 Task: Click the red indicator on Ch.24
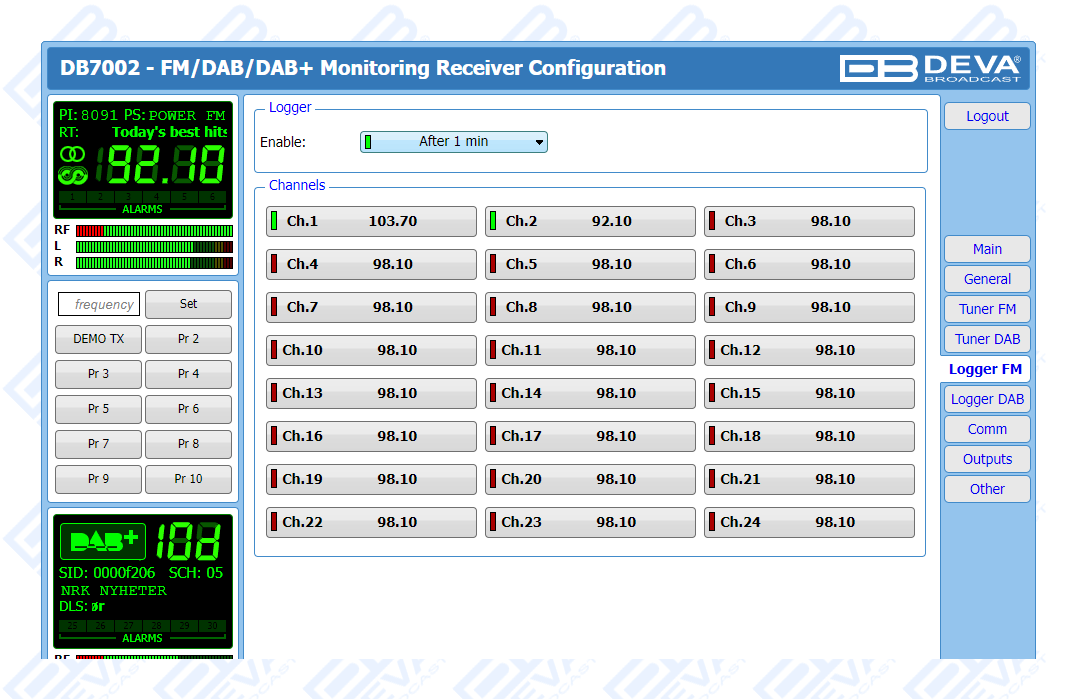click(711, 522)
